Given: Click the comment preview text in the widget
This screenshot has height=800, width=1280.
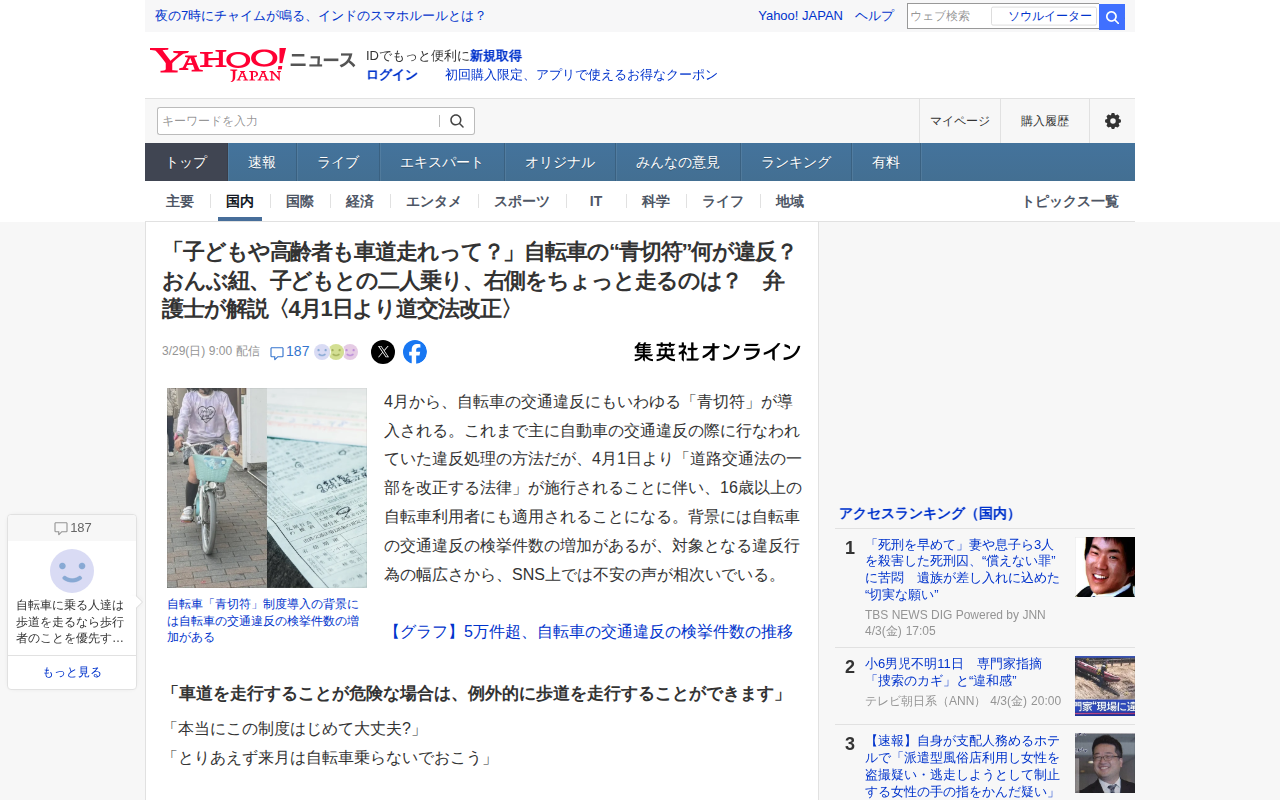Looking at the screenshot, I should point(70,621).
